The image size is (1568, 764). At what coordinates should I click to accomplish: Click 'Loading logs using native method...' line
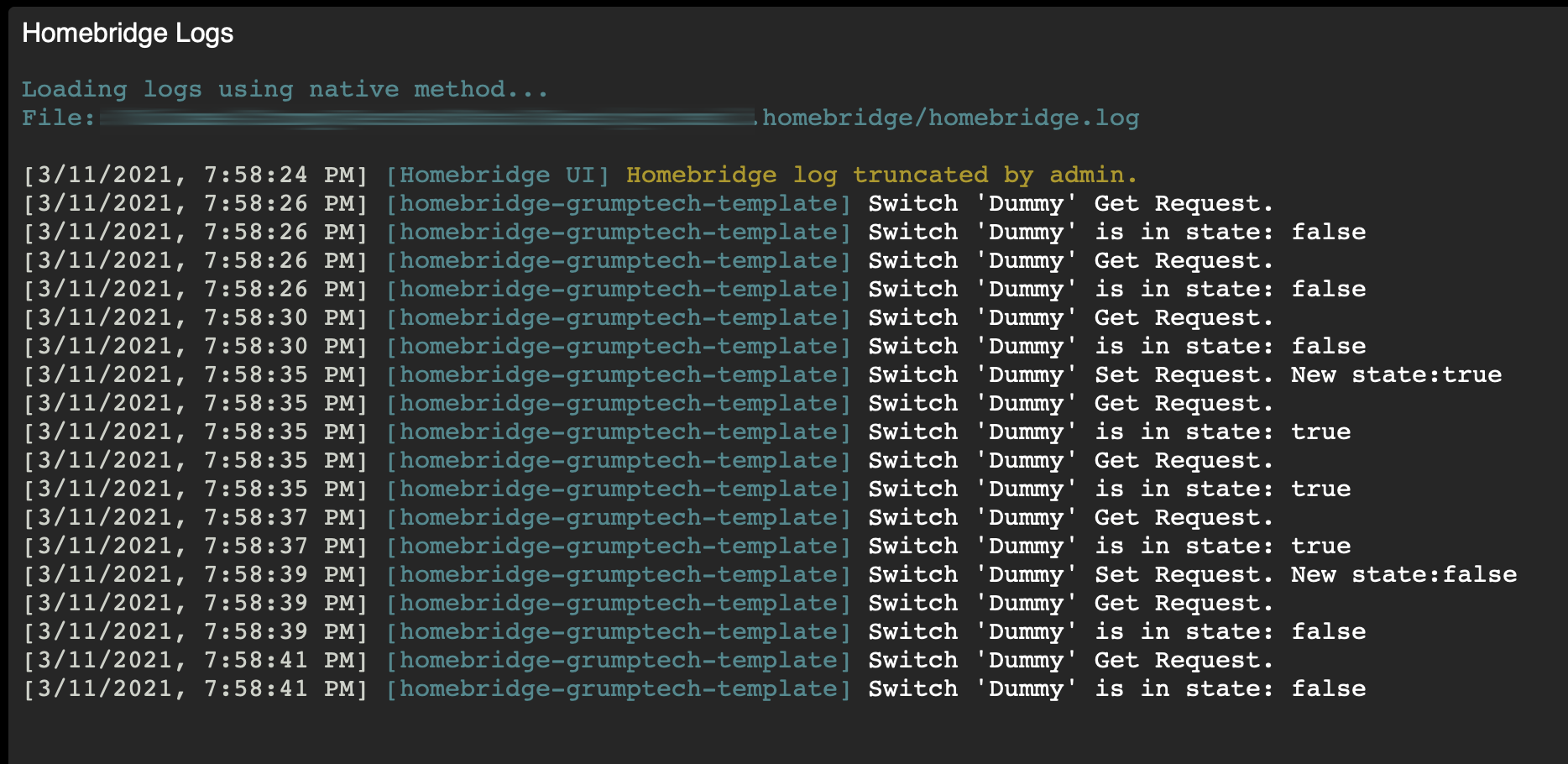coord(285,89)
